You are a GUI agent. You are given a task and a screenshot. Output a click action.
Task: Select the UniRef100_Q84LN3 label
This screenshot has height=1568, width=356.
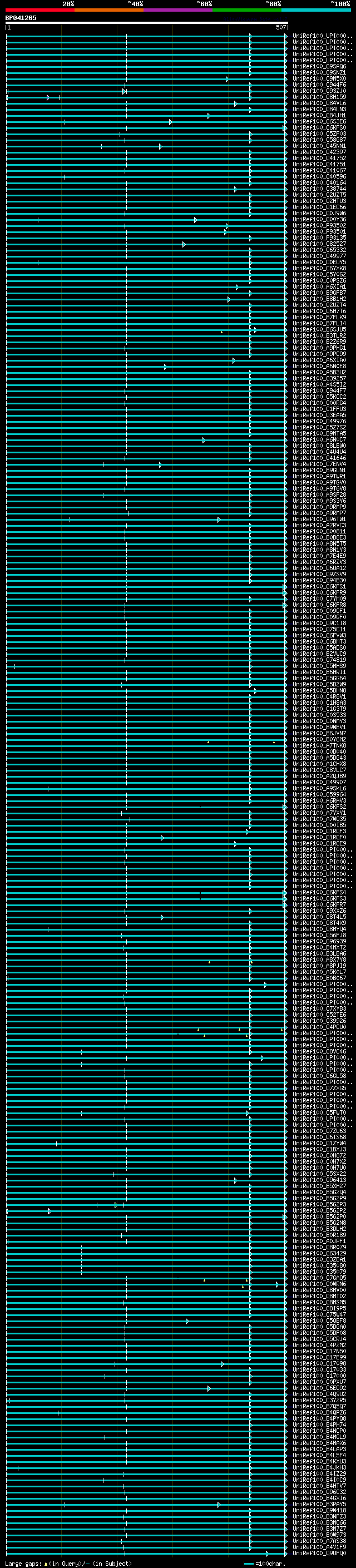(319, 109)
